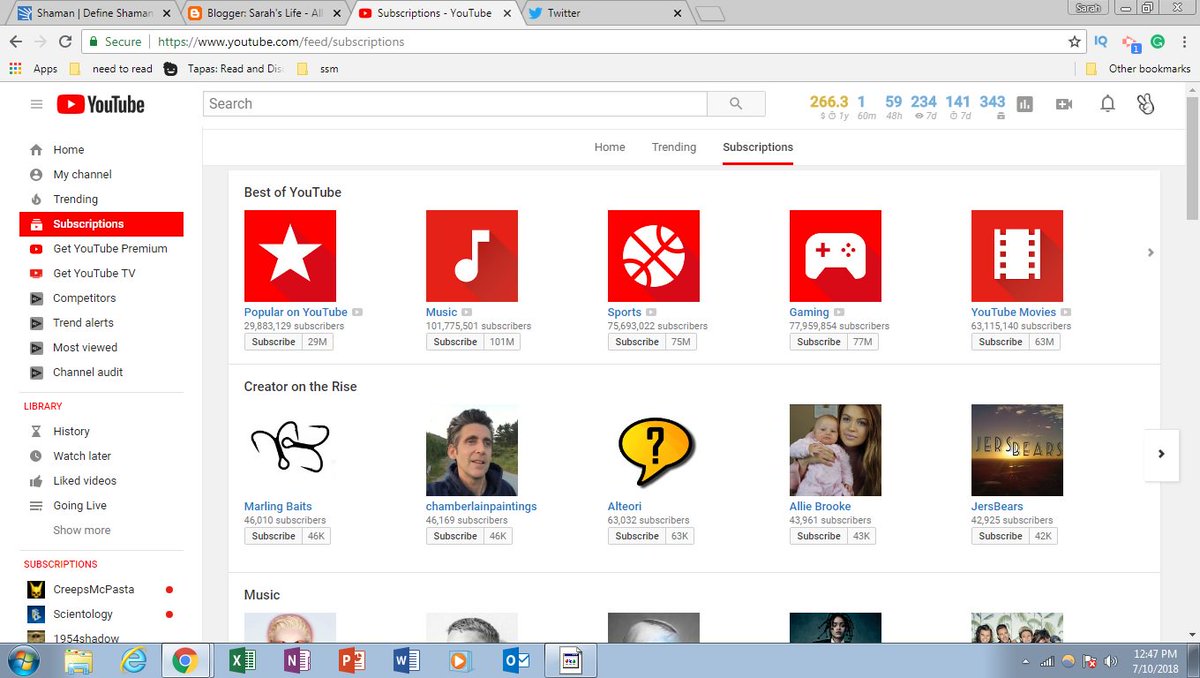Click the upload video camera icon
Image resolution: width=1200 pixels, height=678 pixels.
coord(1064,104)
